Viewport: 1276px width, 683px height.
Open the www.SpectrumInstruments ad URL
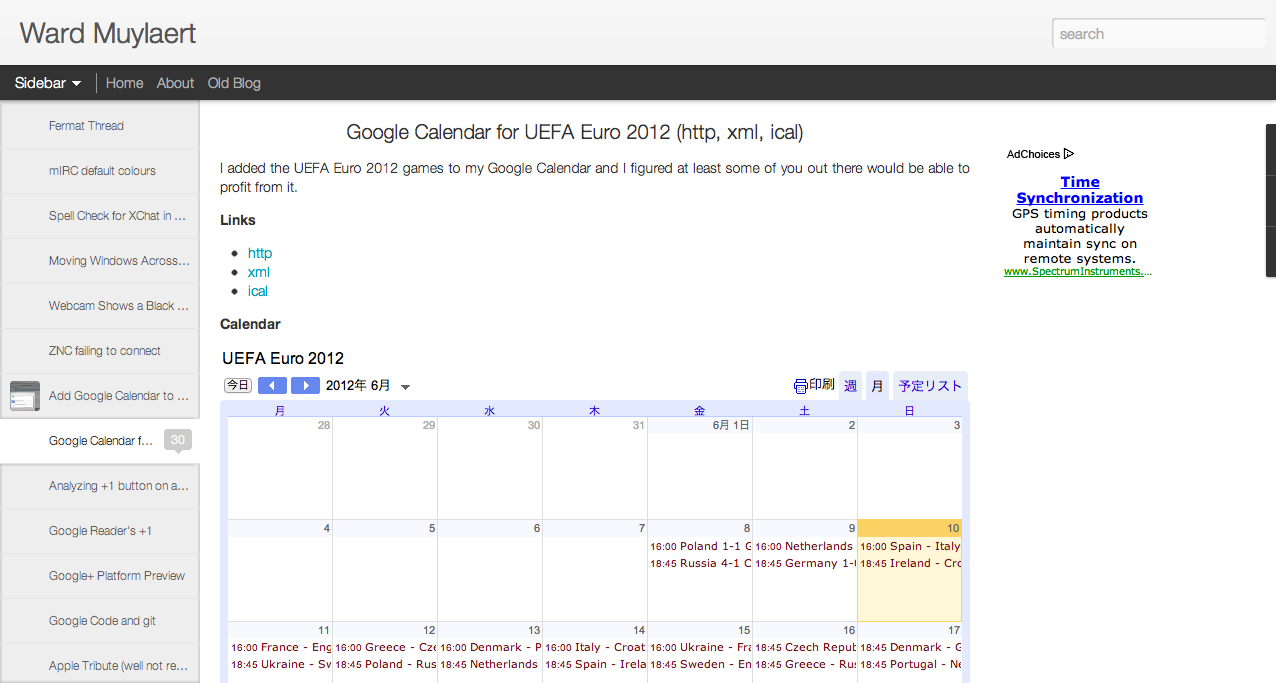1078,271
